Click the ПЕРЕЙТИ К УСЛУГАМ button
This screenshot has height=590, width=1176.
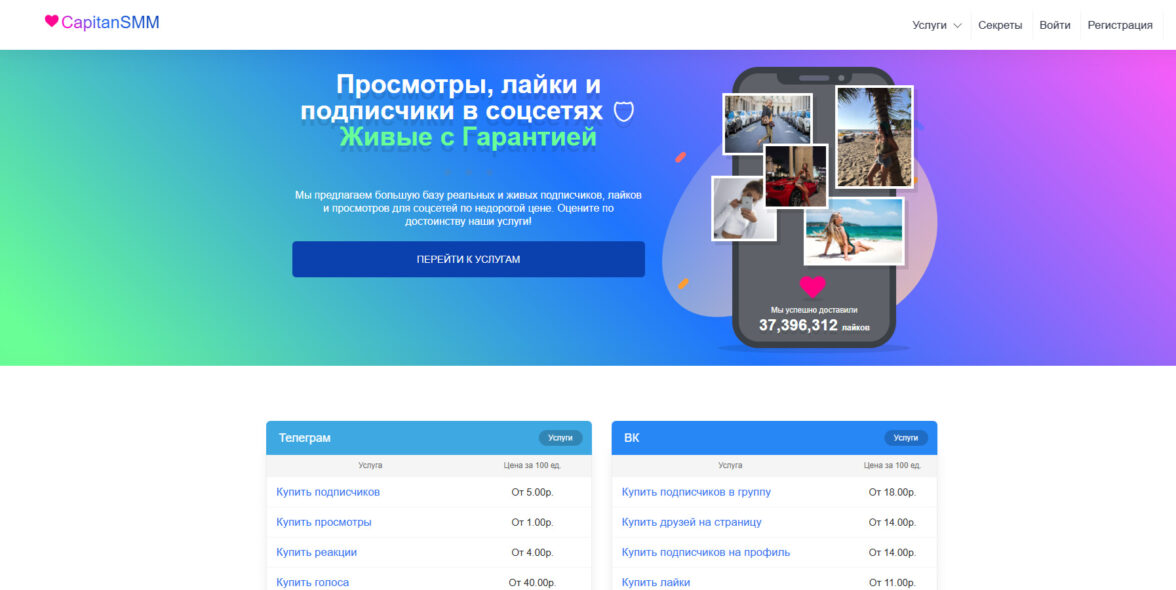pyautogui.click(x=468, y=259)
